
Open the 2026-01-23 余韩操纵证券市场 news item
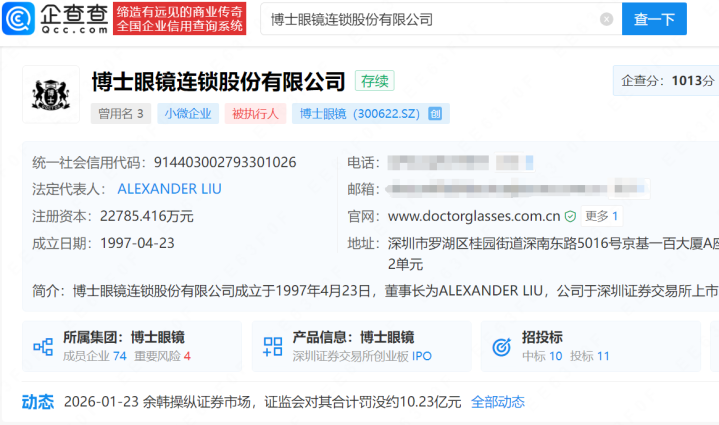click(262, 402)
